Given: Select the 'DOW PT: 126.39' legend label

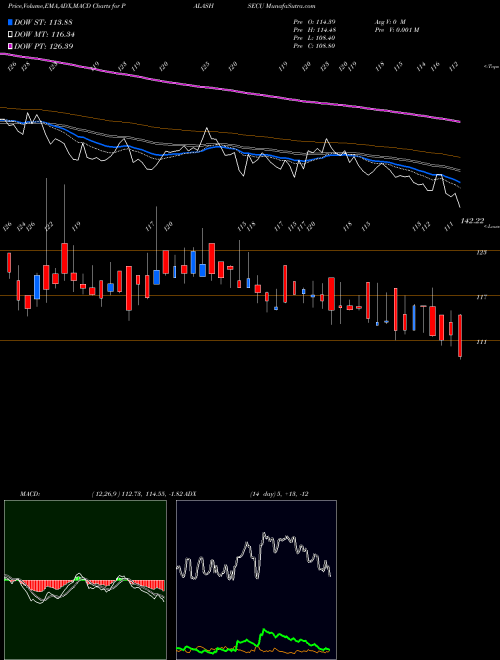Looking at the screenshot, I should pyautogui.click(x=44, y=46).
